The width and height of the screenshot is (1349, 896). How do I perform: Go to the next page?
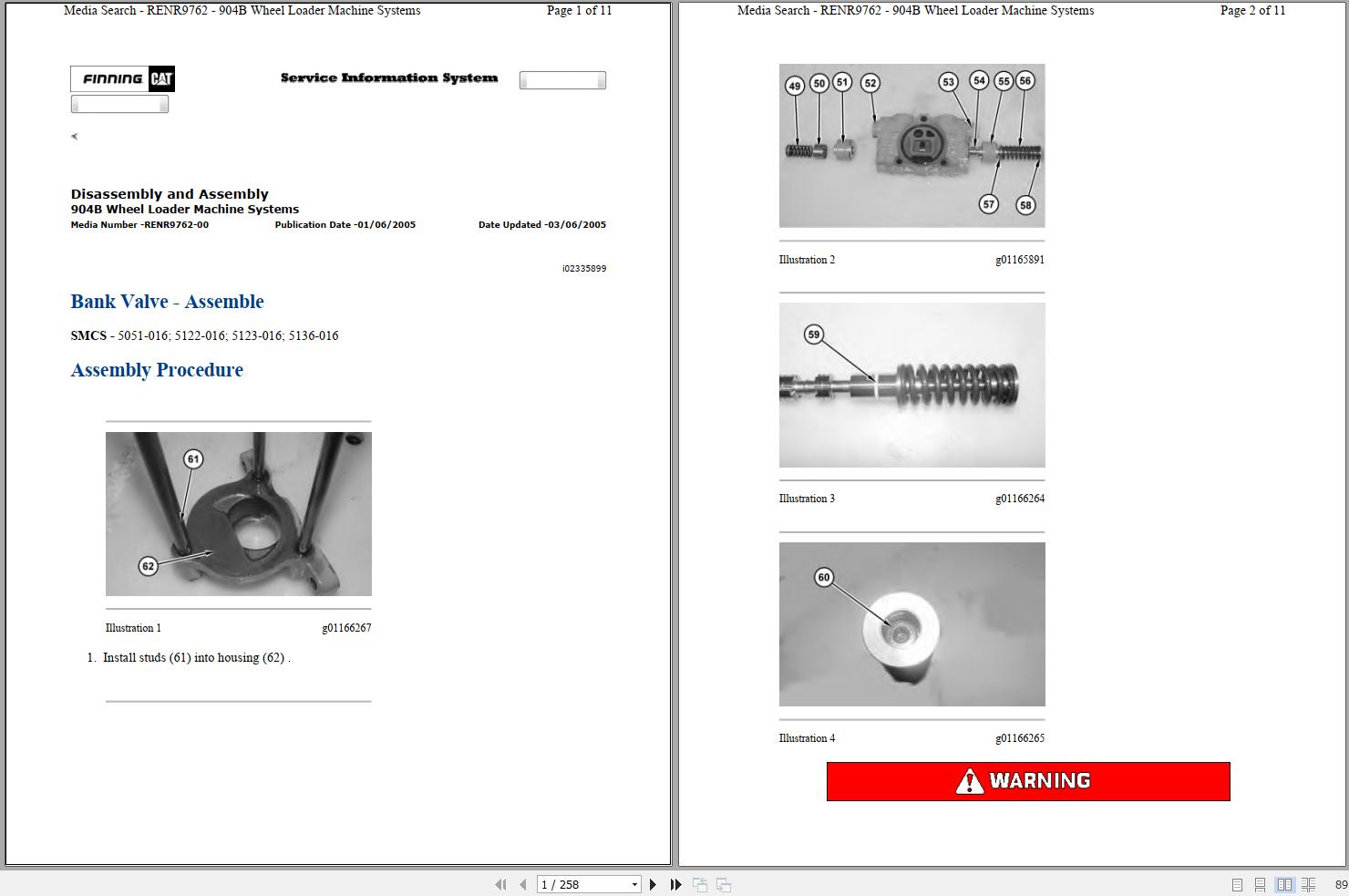tap(653, 884)
